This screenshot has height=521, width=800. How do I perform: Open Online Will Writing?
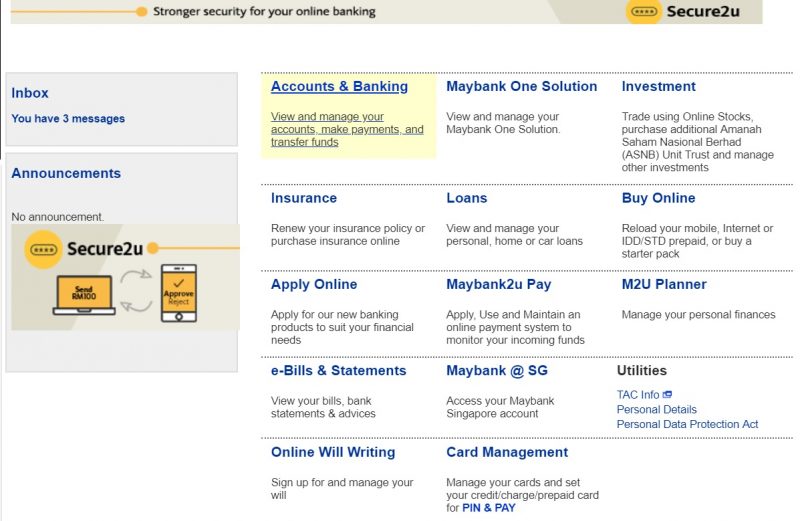[333, 452]
